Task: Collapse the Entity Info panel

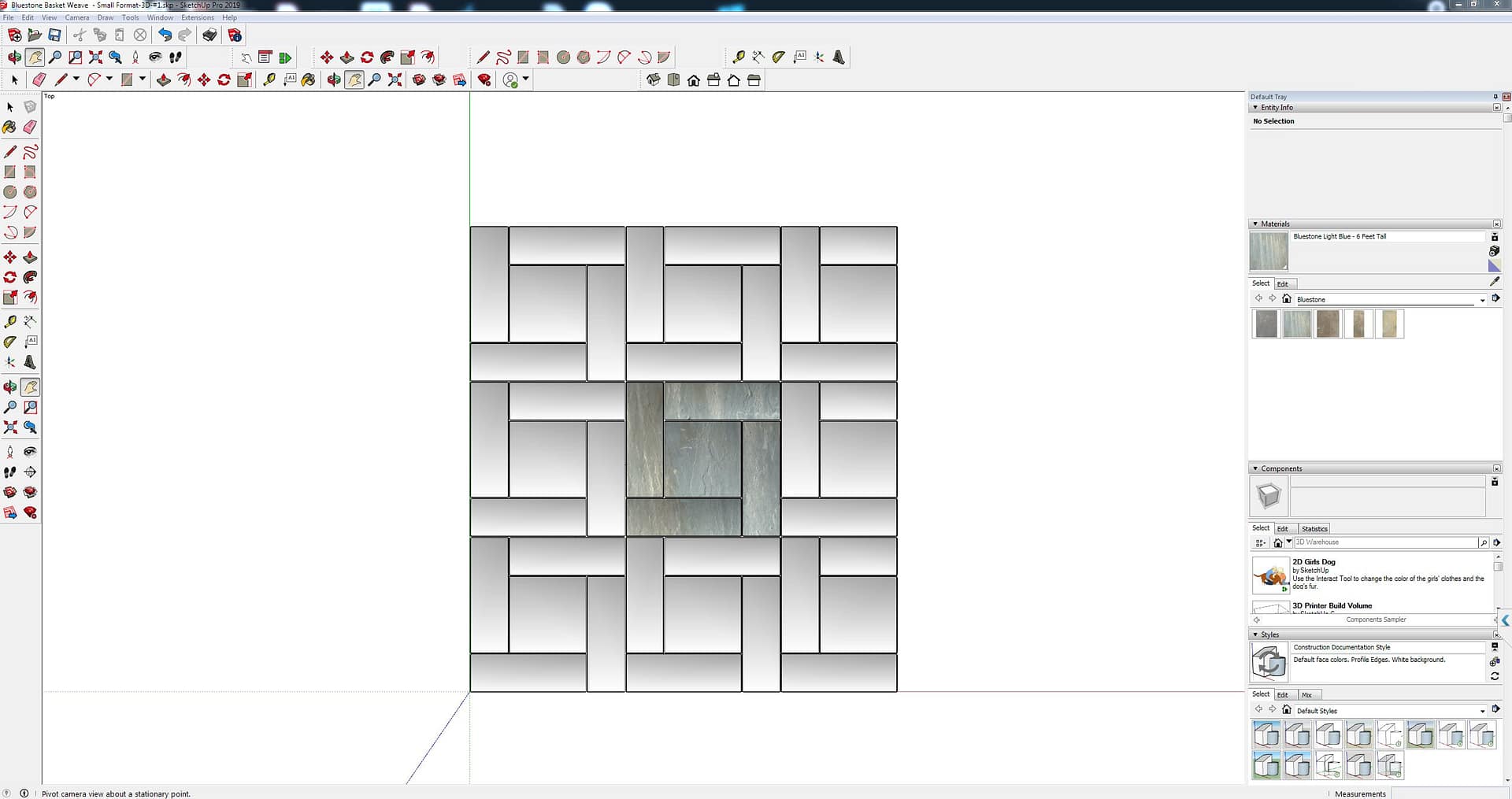Action: pos(1255,108)
